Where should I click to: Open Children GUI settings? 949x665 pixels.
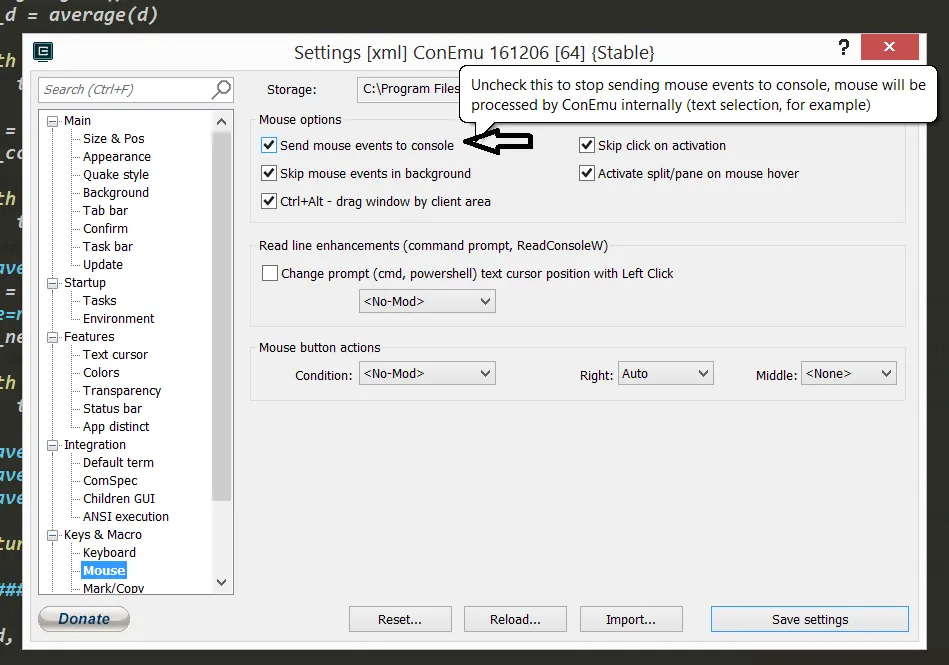(x=119, y=499)
